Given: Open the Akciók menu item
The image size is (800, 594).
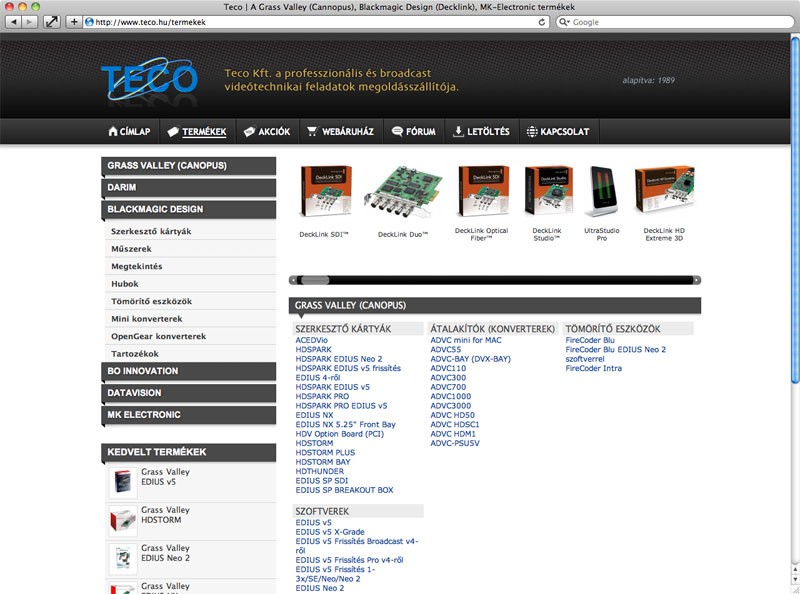Looking at the screenshot, I should [x=266, y=132].
